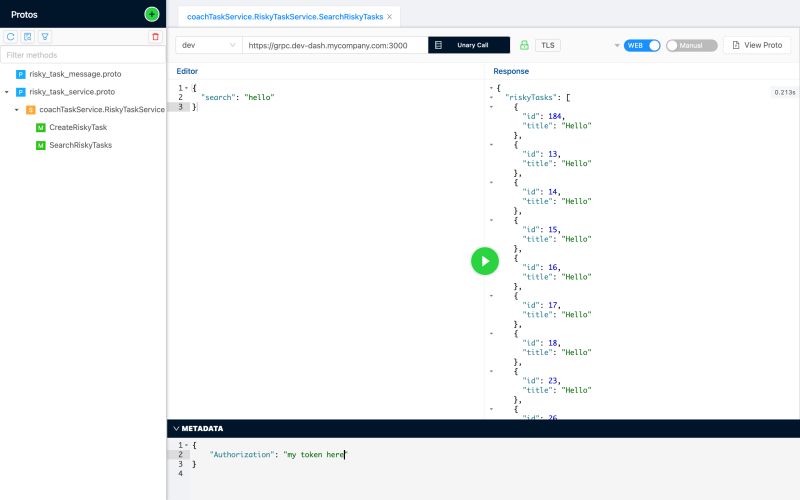Select SearchRiskyTasks method
The image size is (800, 500).
pyautogui.click(x=81, y=145)
